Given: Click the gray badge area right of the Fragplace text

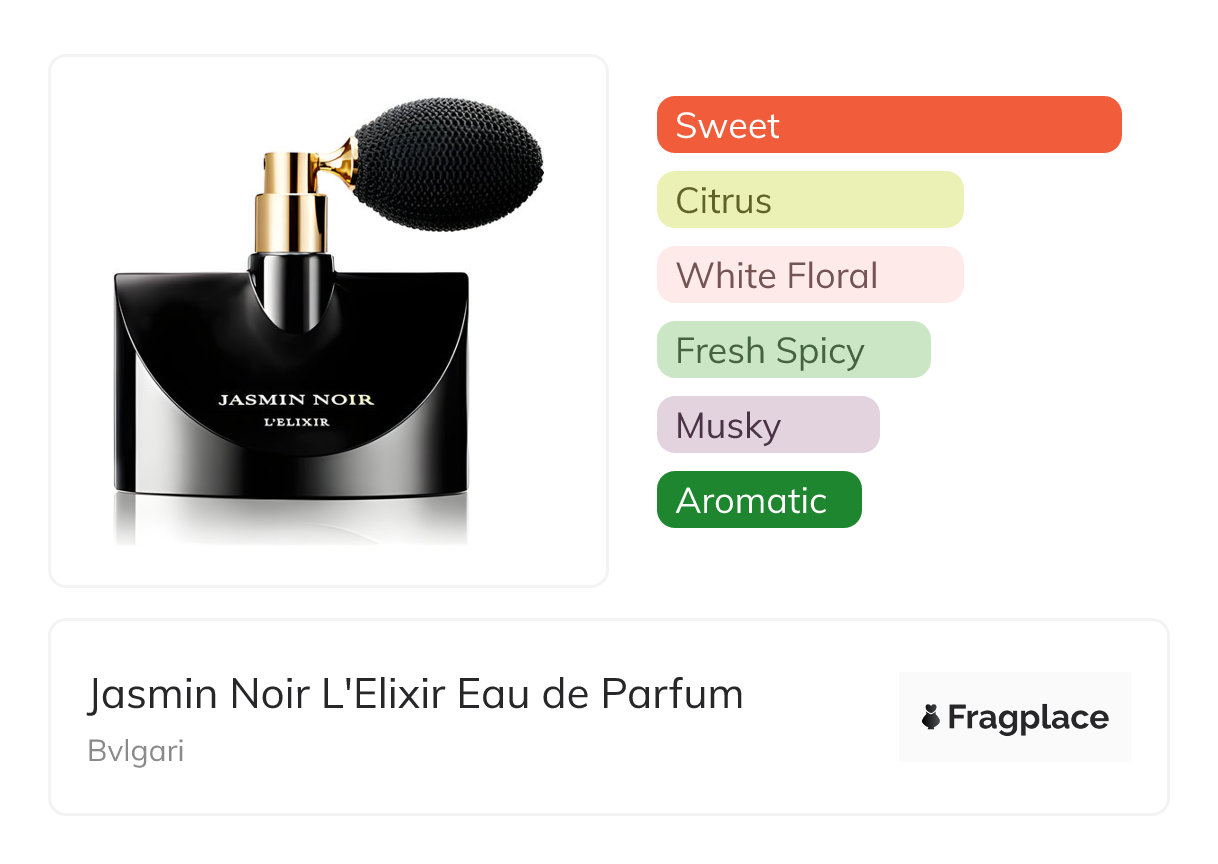Looking at the screenshot, I should click(x=1120, y=717).
